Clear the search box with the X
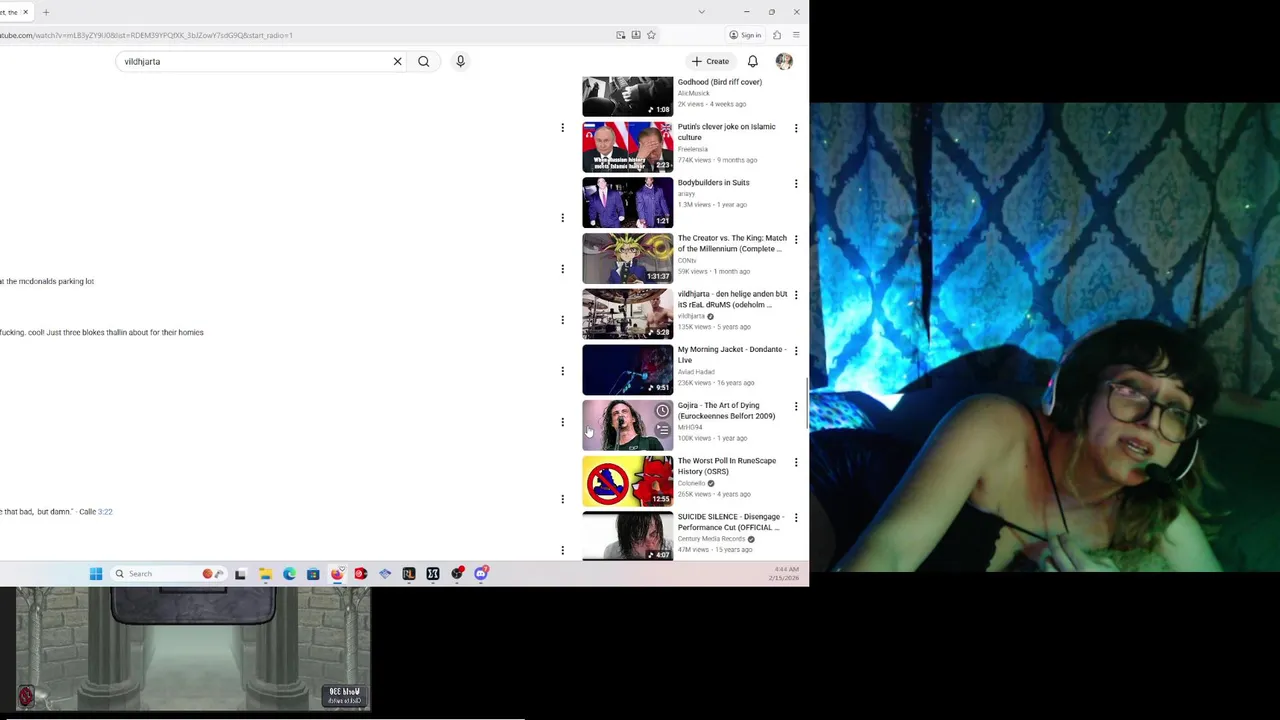The image size is (1280, 720). [397, 61]
